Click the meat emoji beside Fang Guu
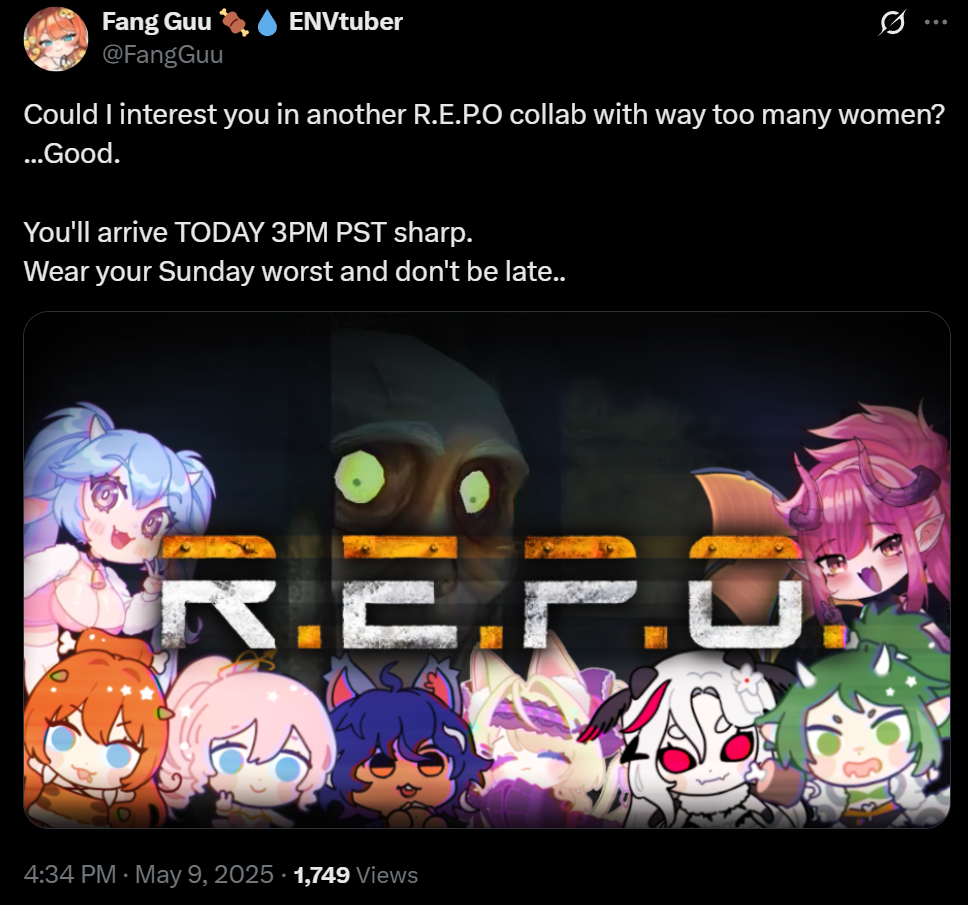 [235, 23]
